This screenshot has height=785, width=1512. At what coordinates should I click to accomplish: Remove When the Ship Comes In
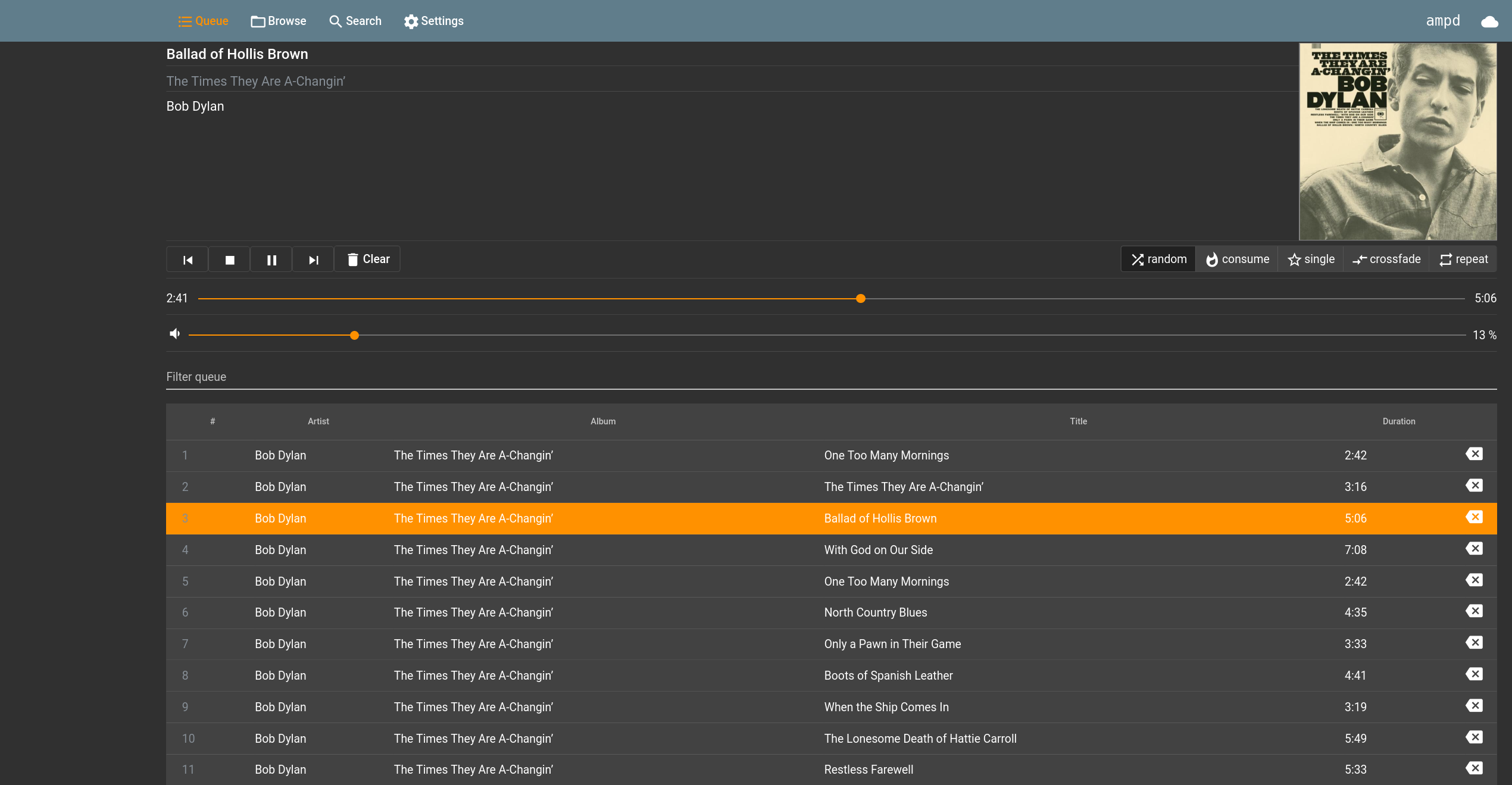click(1474, 706)
